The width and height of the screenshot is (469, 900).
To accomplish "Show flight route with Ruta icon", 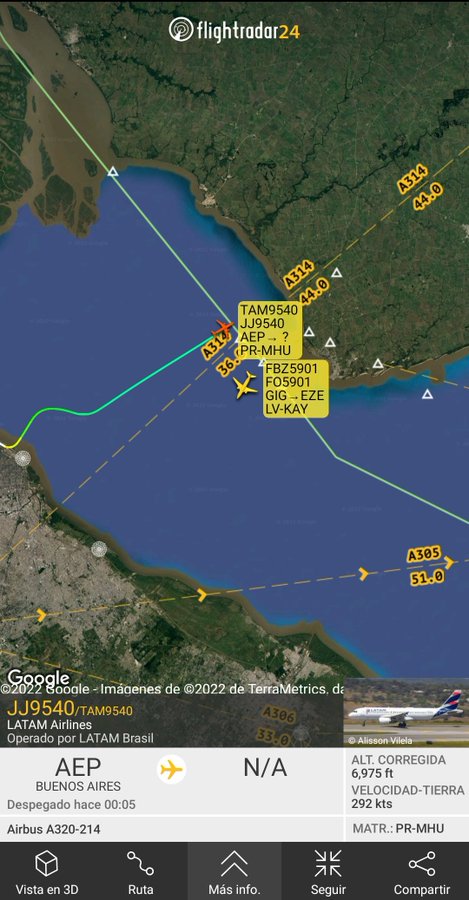I will (x=140, y=871).
